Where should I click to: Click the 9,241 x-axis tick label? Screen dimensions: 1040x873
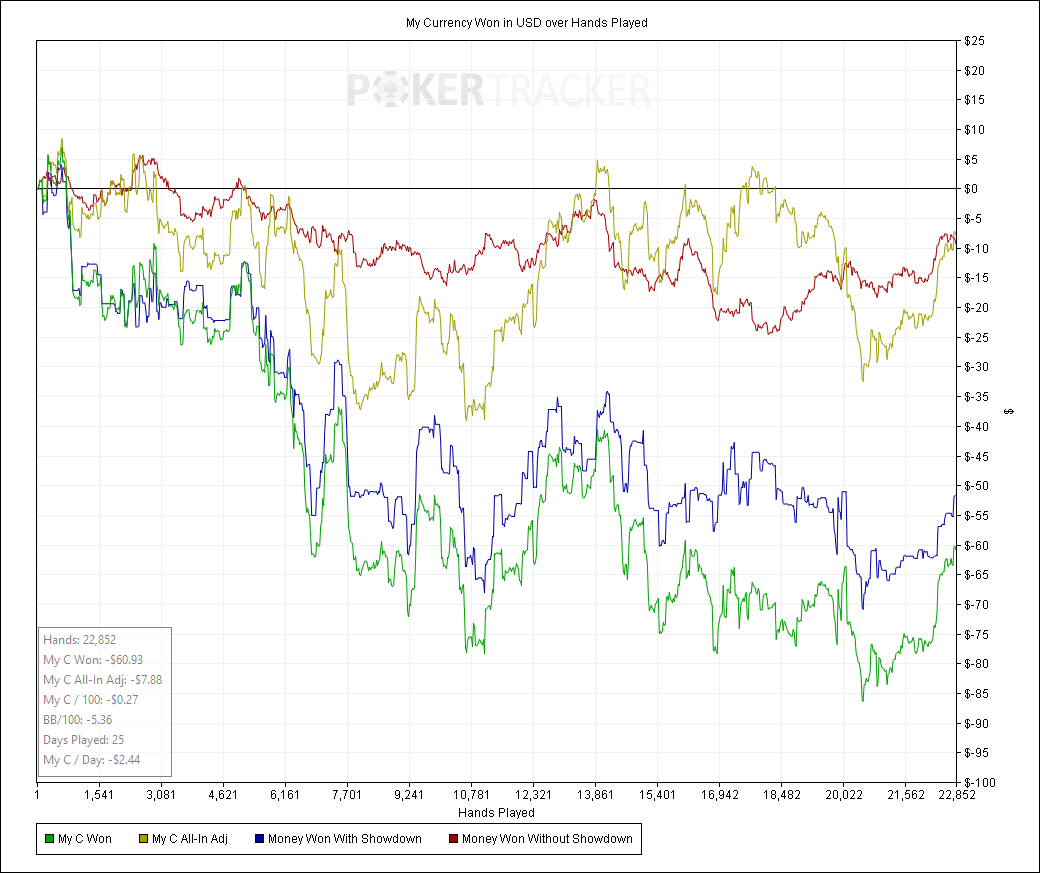[409, 795]
